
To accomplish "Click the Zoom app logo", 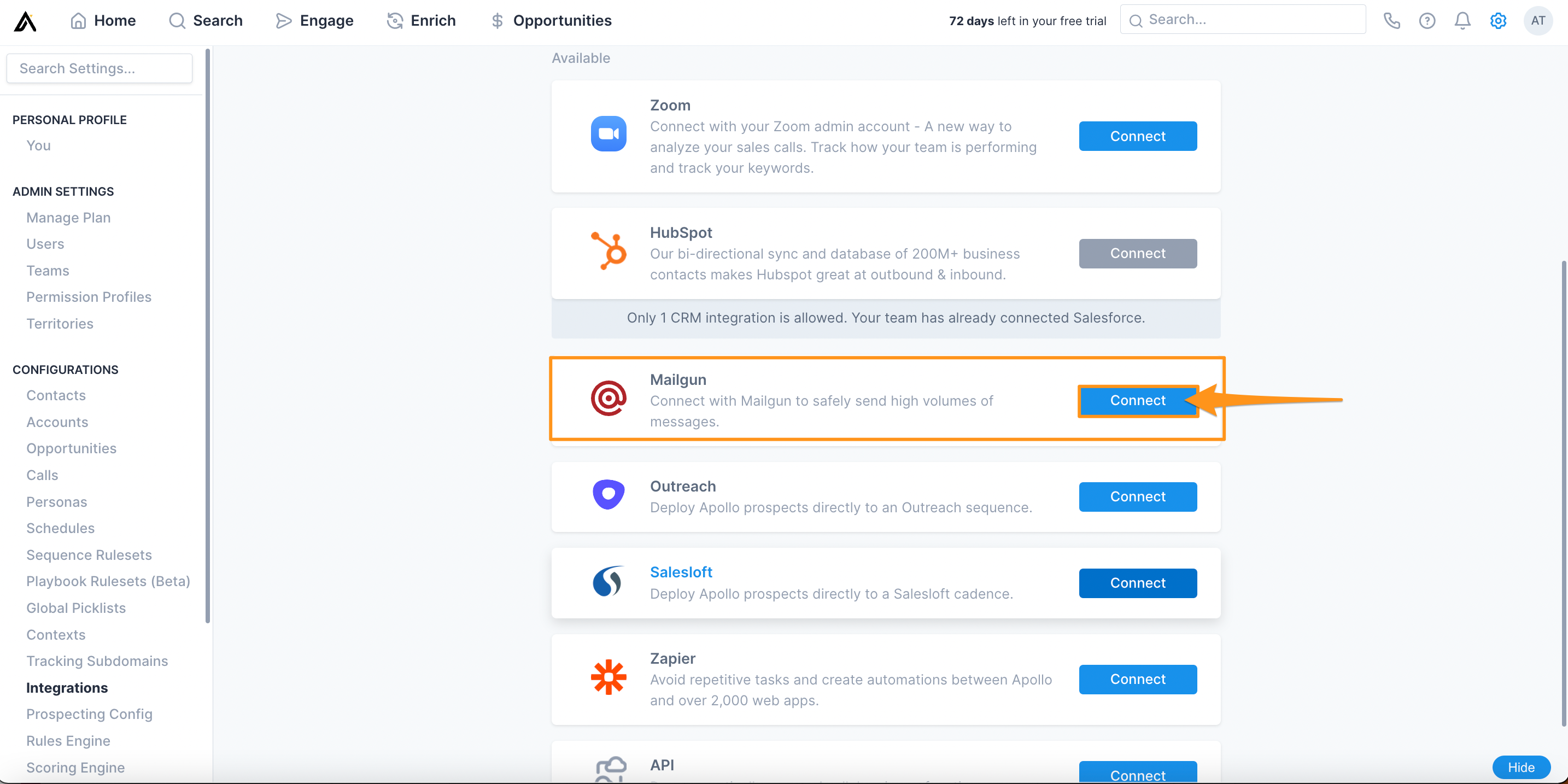I will pos(608,134).
